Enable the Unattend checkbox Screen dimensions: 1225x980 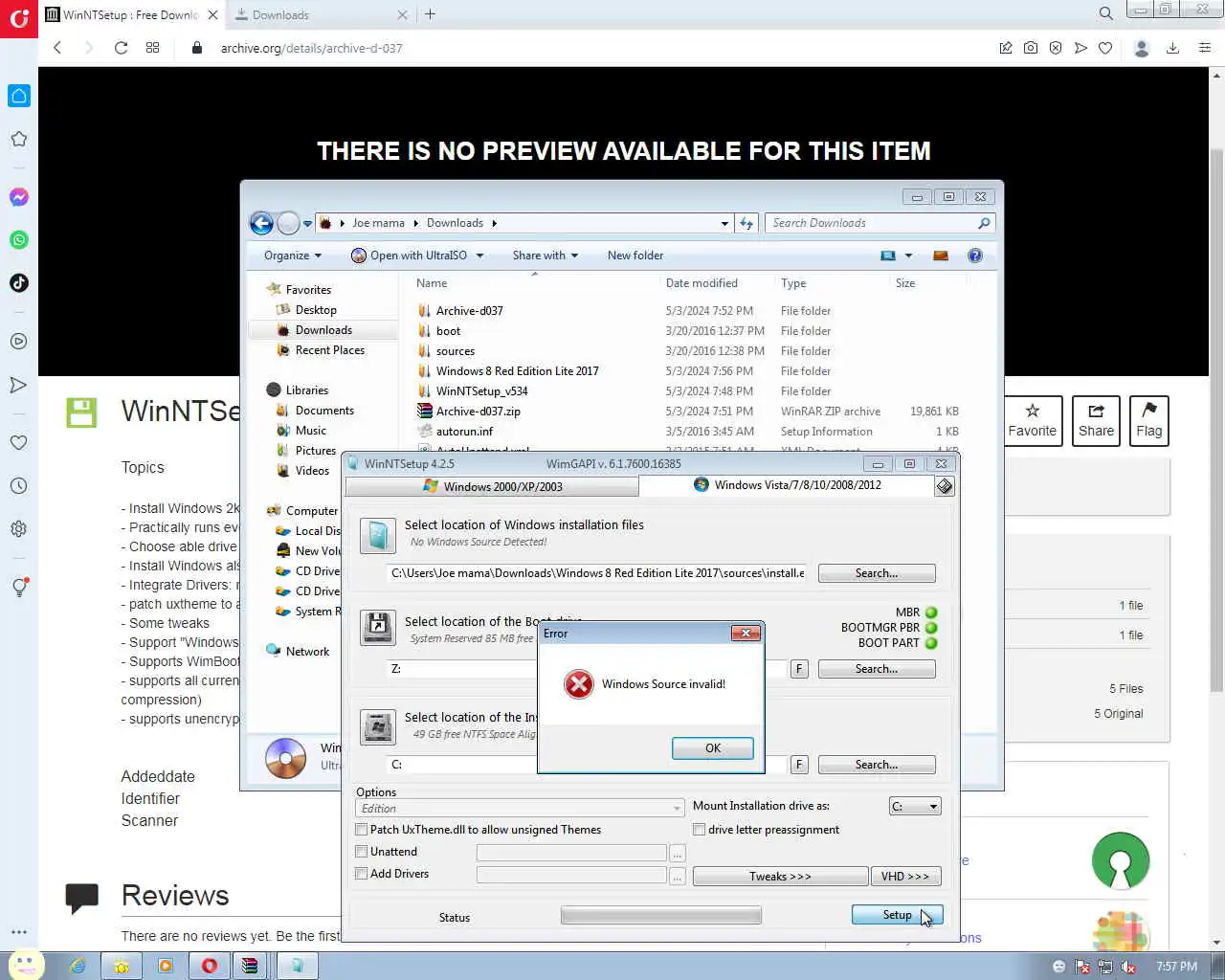[361, 852]
